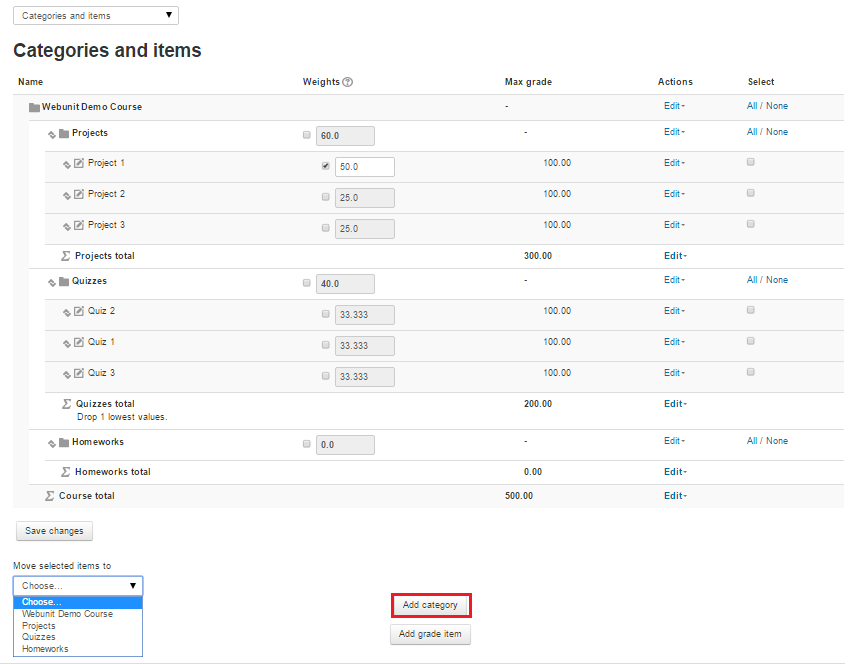Open the Weights help question mark icon

coord(347,82)
